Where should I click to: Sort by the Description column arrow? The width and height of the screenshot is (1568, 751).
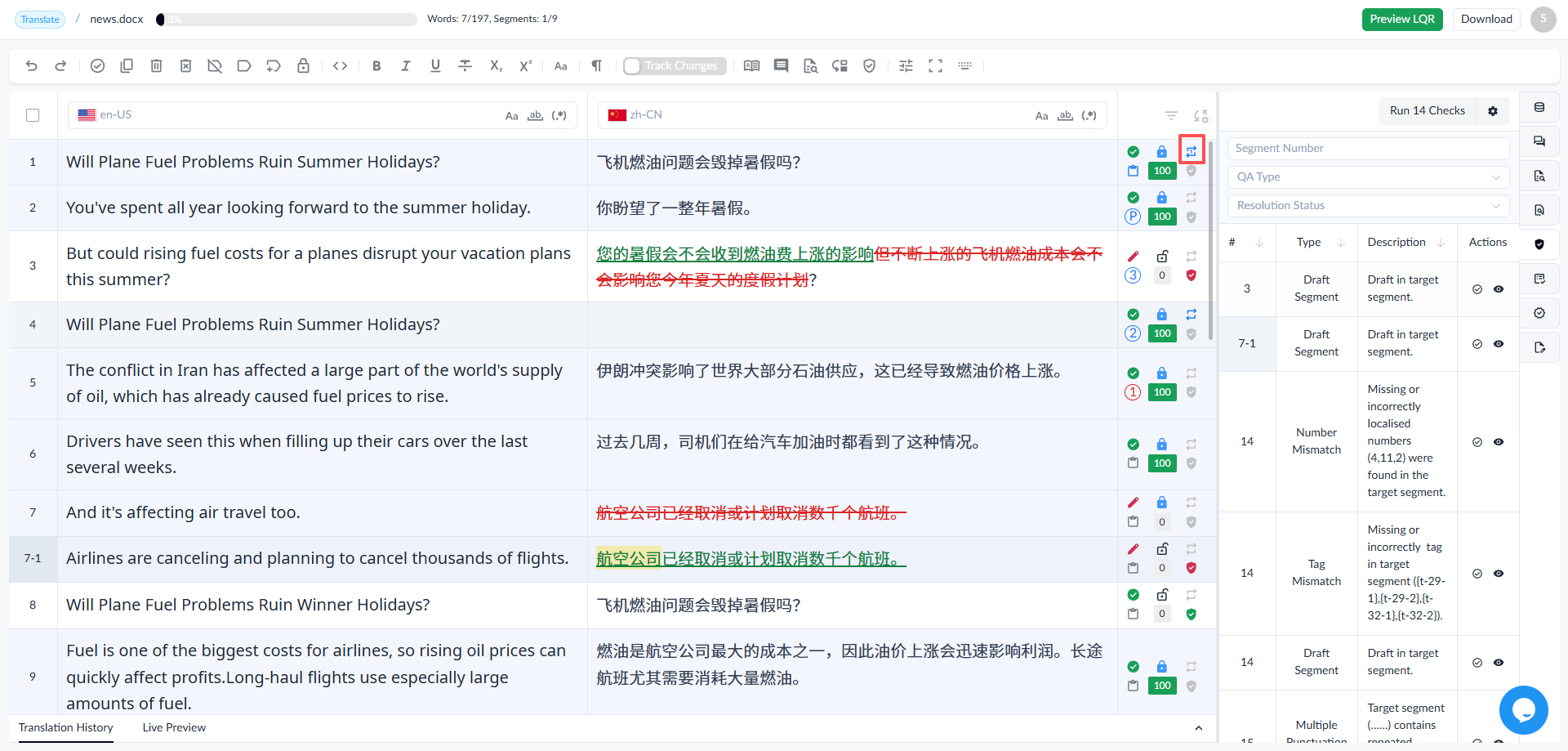[x=1441, y=243]
